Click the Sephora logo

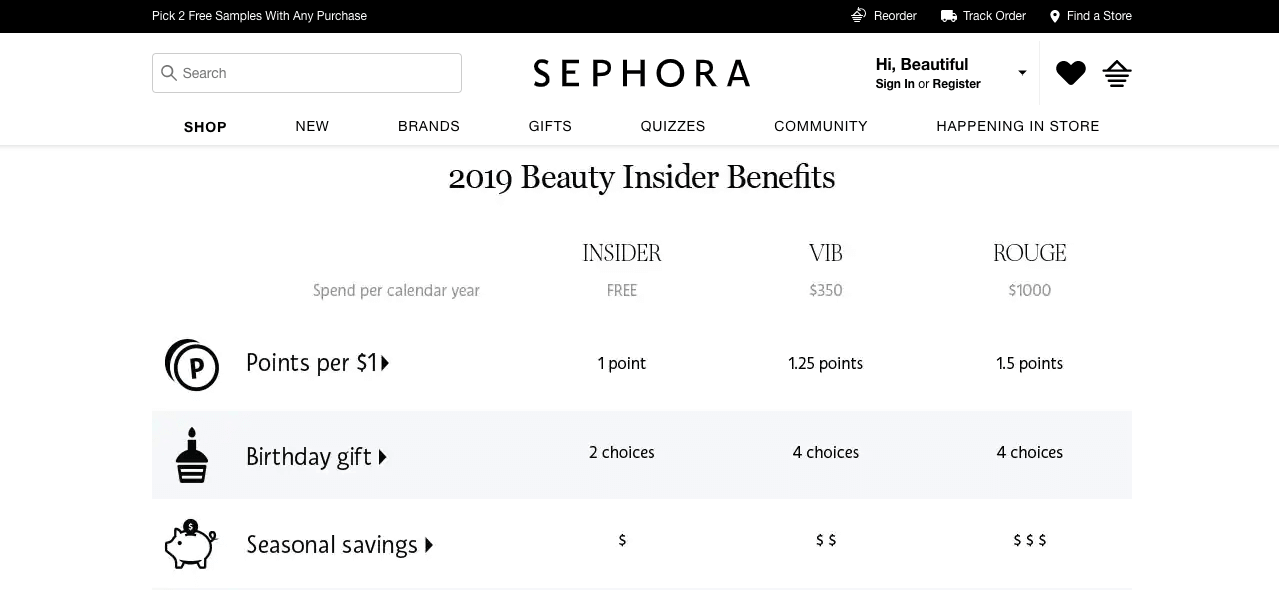[x=641, y=73]
